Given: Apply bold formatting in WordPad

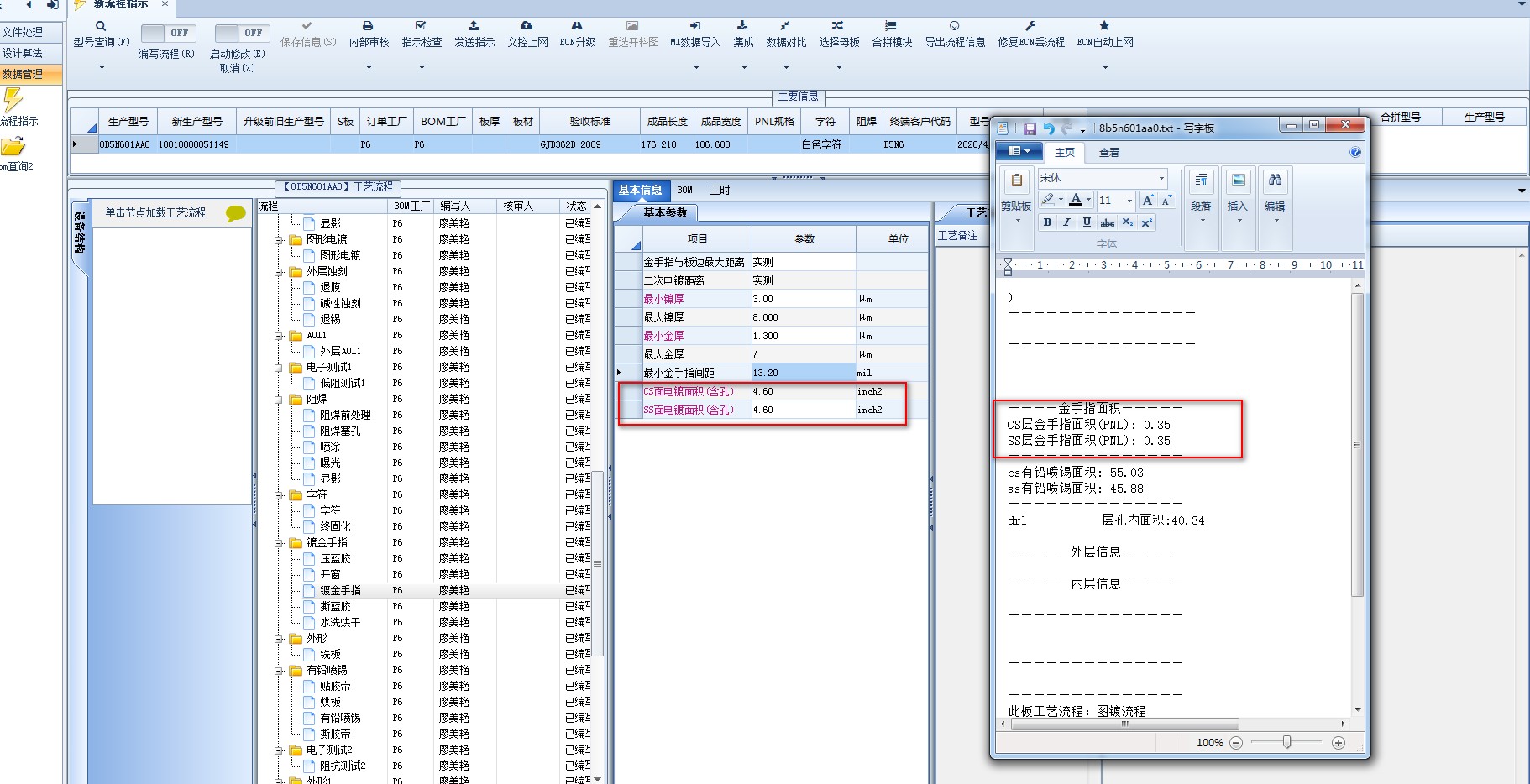Looking at the screenshot, I should [1047, 222].
